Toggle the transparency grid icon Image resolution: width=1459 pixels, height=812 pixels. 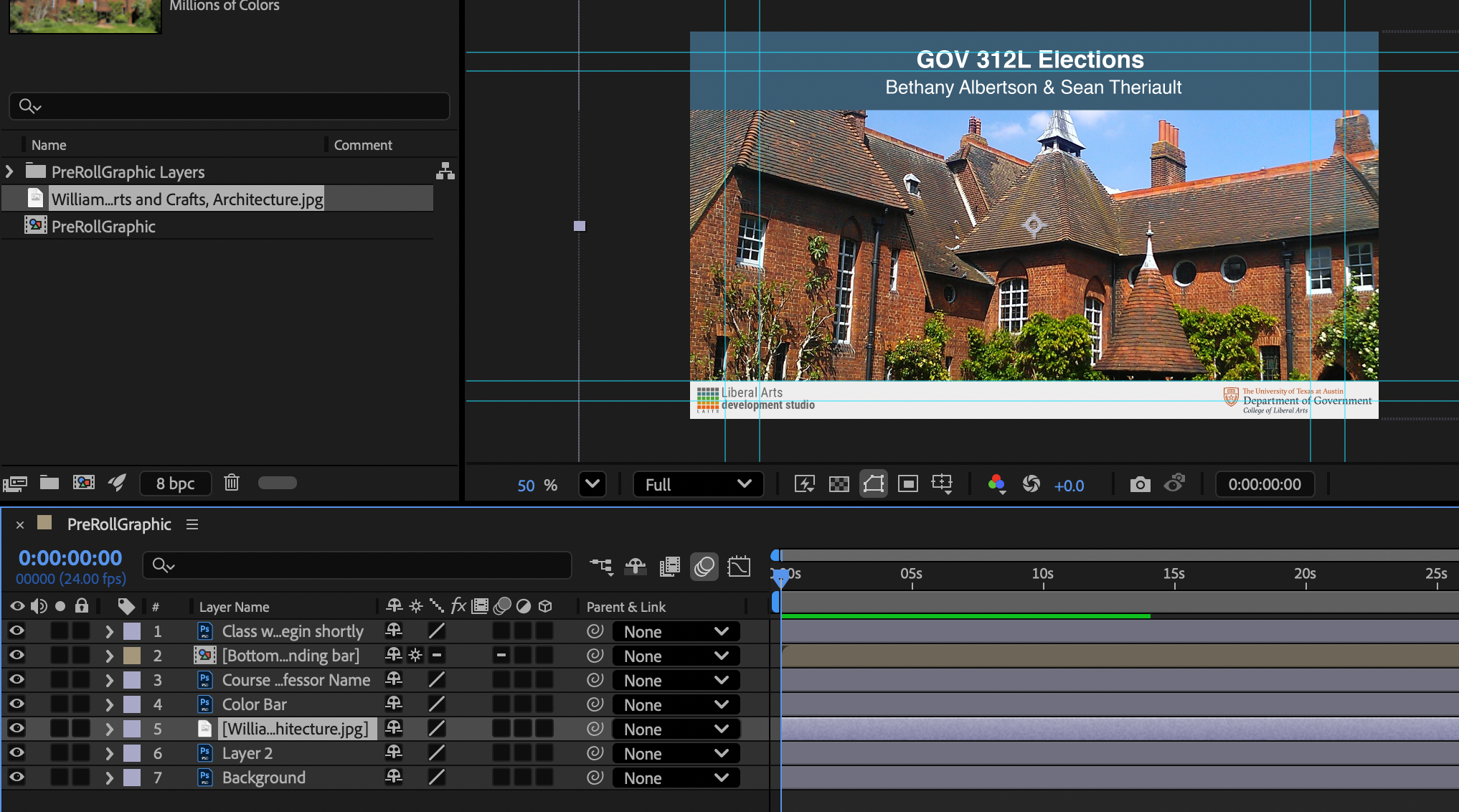point(839,484)
